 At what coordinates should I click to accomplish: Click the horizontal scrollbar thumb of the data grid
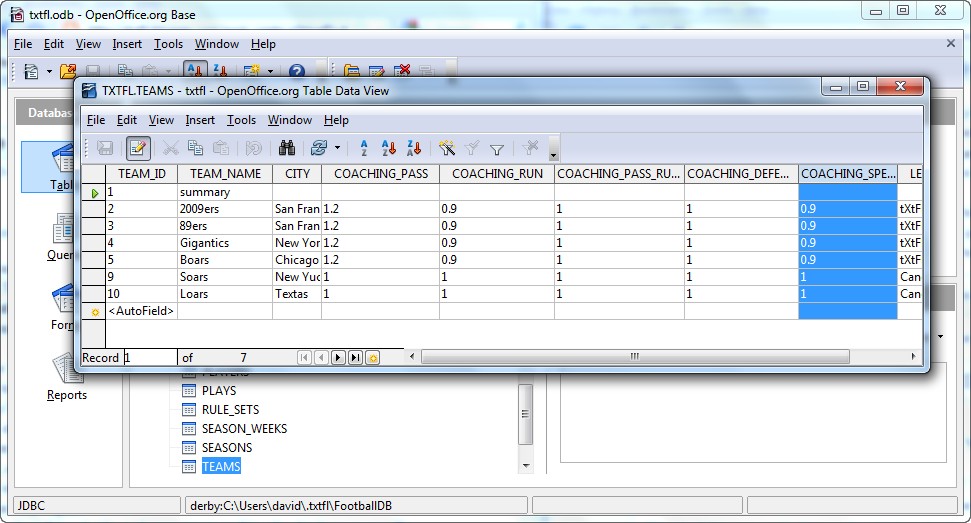(635, 357)
